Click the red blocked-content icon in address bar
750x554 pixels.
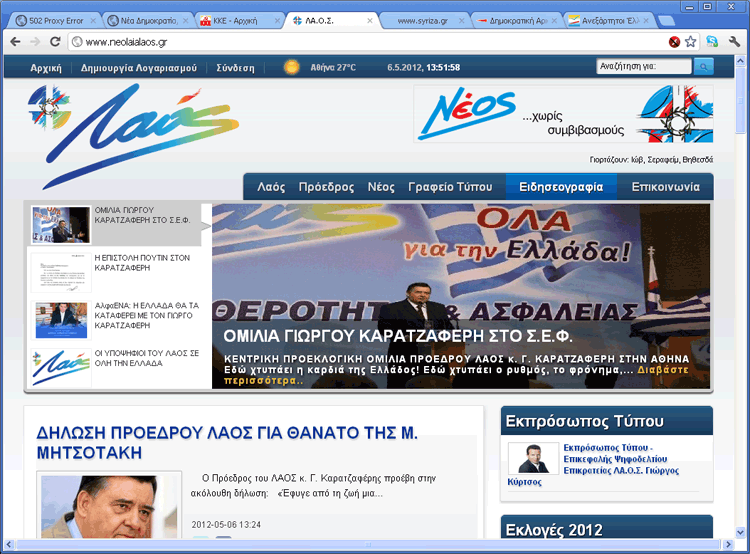coord(674,42)
